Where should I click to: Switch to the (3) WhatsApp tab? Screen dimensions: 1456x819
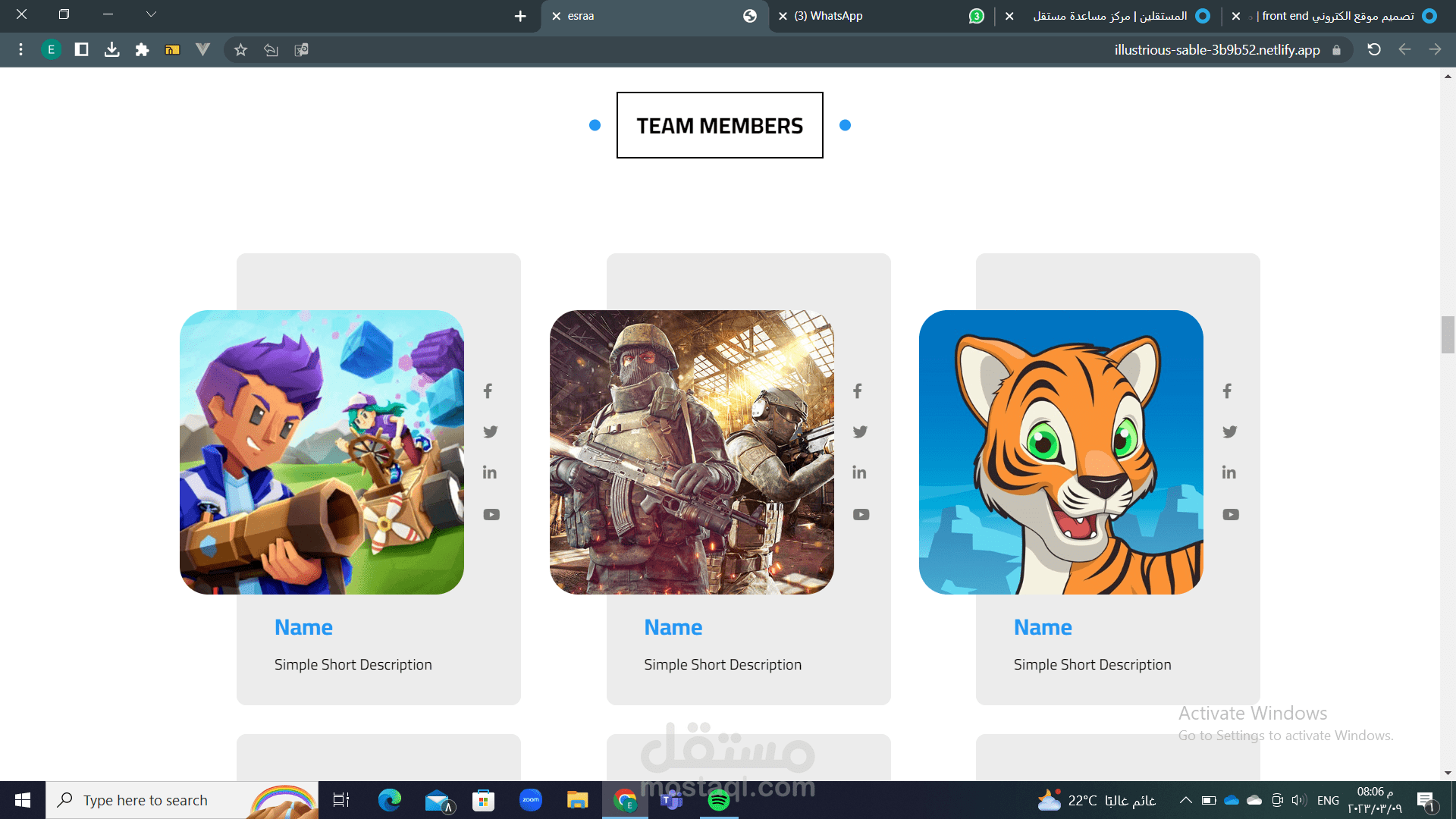[x=882, y=16]
